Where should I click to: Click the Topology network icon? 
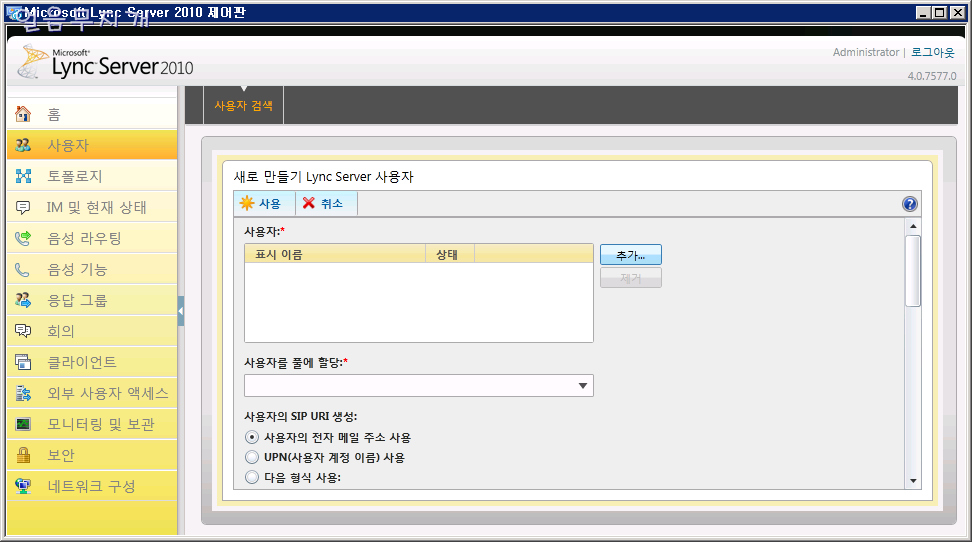click(23, 176)
